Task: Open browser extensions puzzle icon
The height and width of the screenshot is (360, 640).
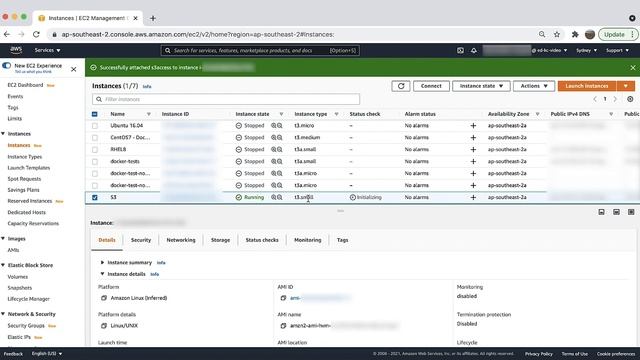Action: (x=575, y=34)
